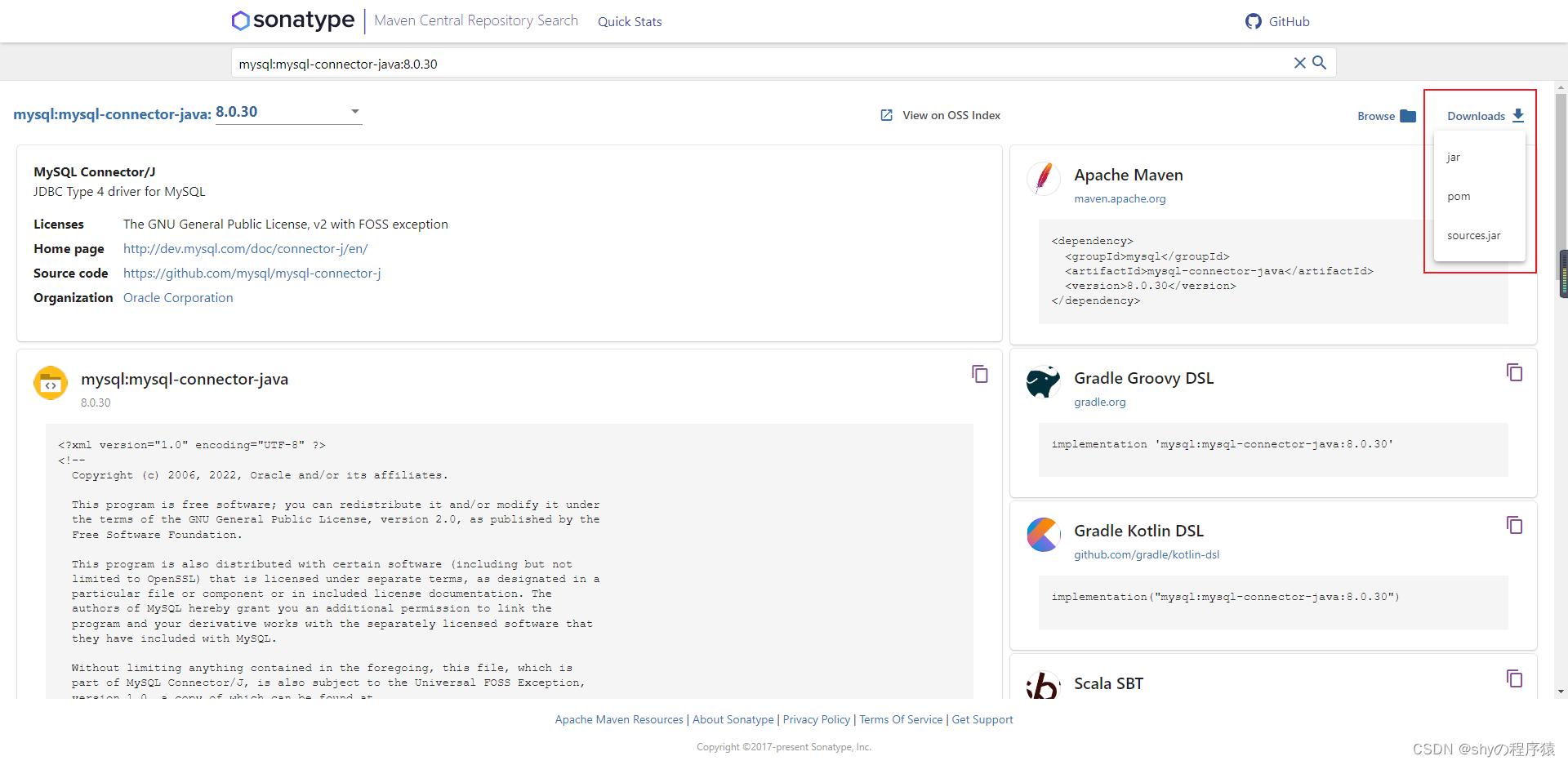Copy the Gradle Kotlin DSL snippet
This screenshot has width=1568, height=765.
click(x=1514, y=525)
